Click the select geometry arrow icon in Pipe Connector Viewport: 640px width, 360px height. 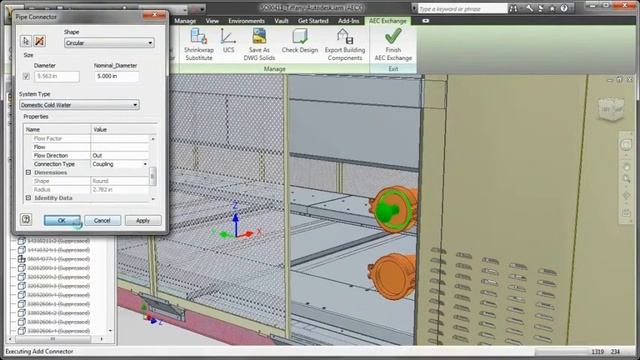pyautogui.click(x=26, y=41)
